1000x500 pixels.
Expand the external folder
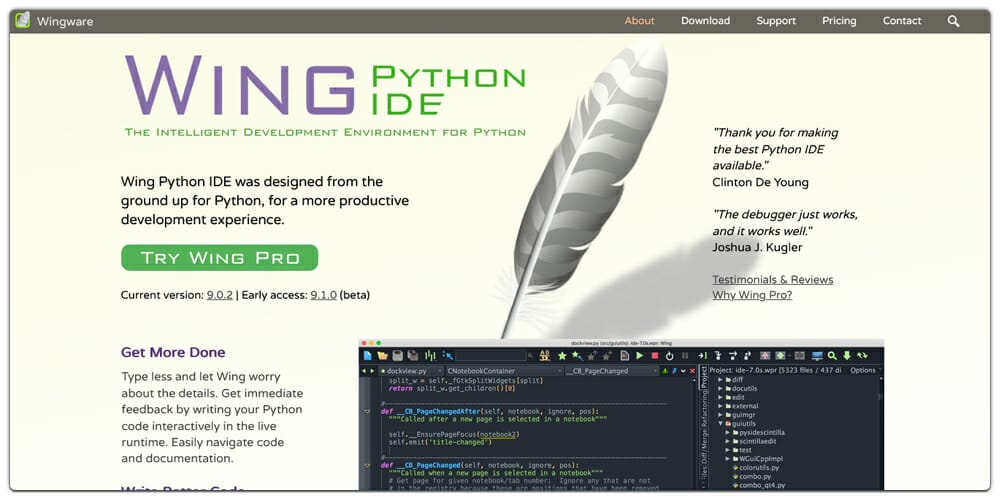tap(720, 406)
